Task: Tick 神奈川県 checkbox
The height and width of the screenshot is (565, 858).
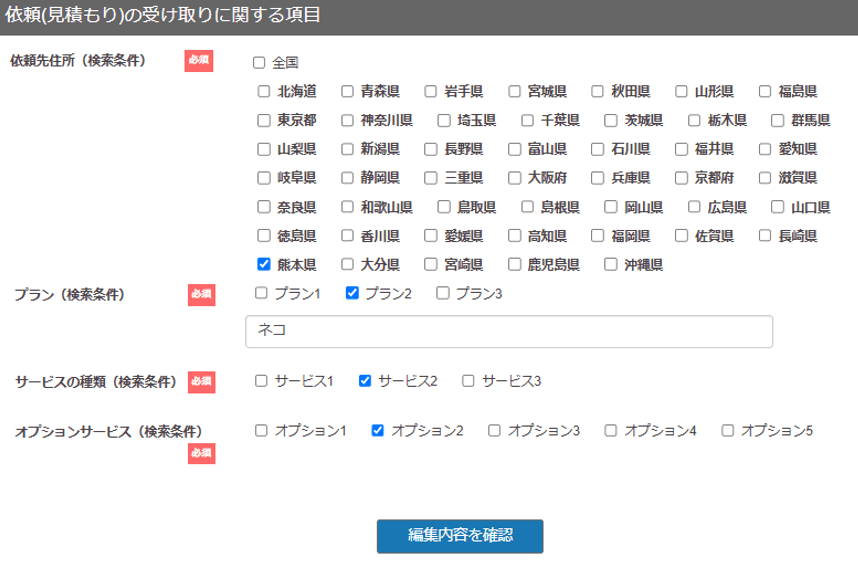Action: 347,120
